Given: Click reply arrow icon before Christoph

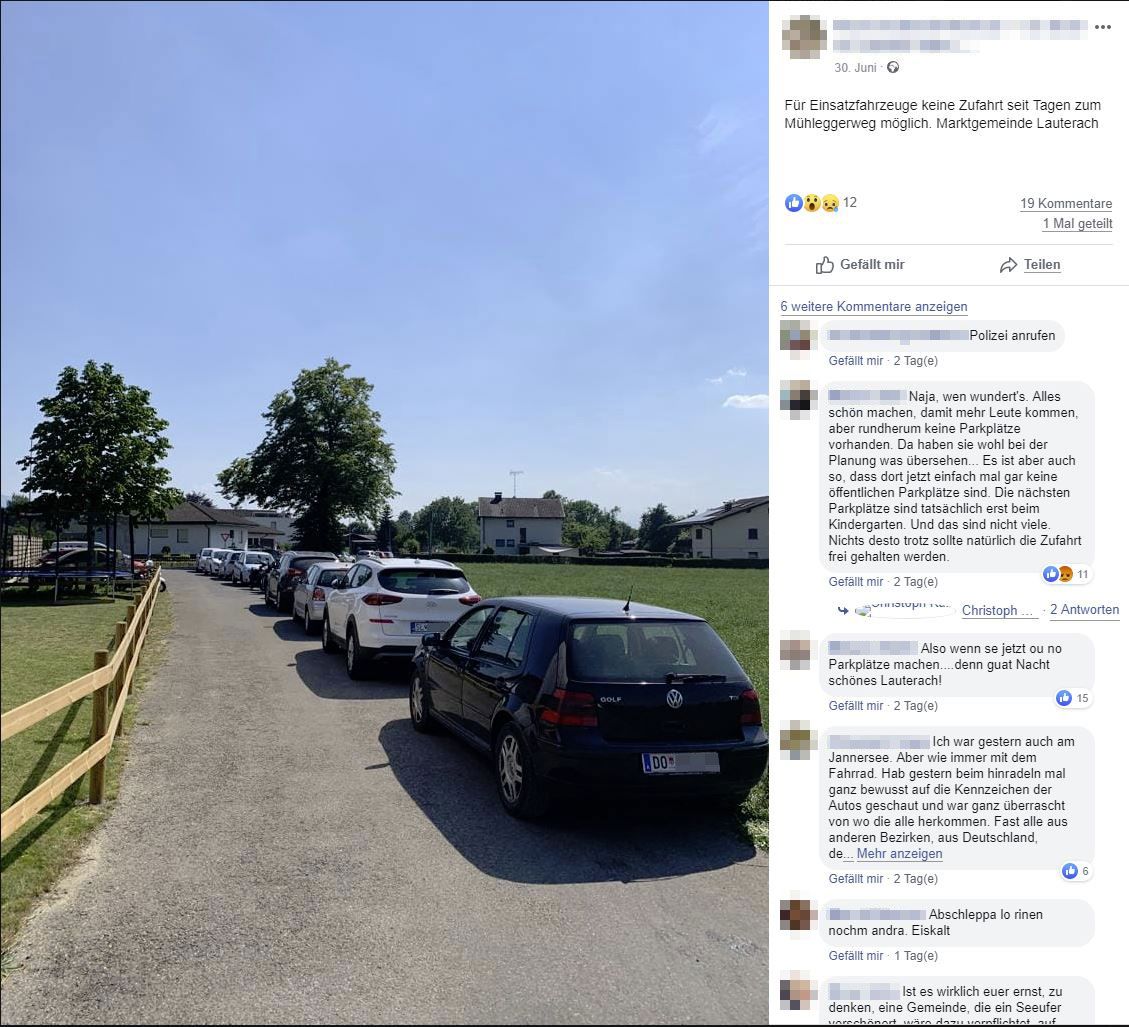Looking at the screenshot, I should [x=842, y=610].
